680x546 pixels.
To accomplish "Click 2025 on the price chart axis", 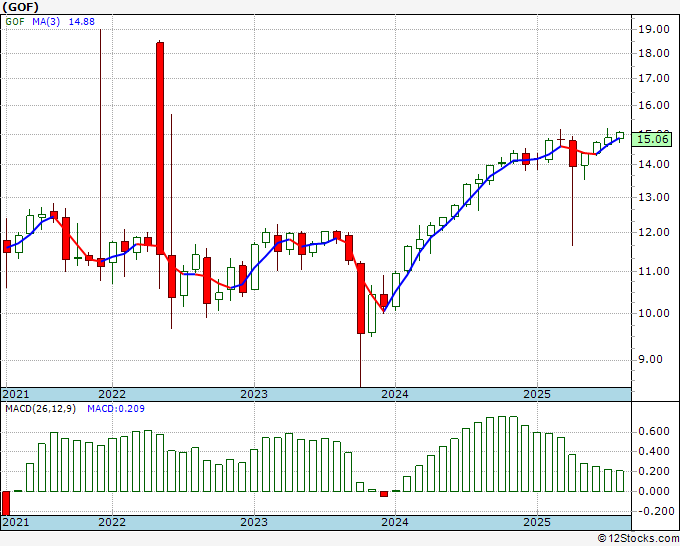I will coord(537,394).
